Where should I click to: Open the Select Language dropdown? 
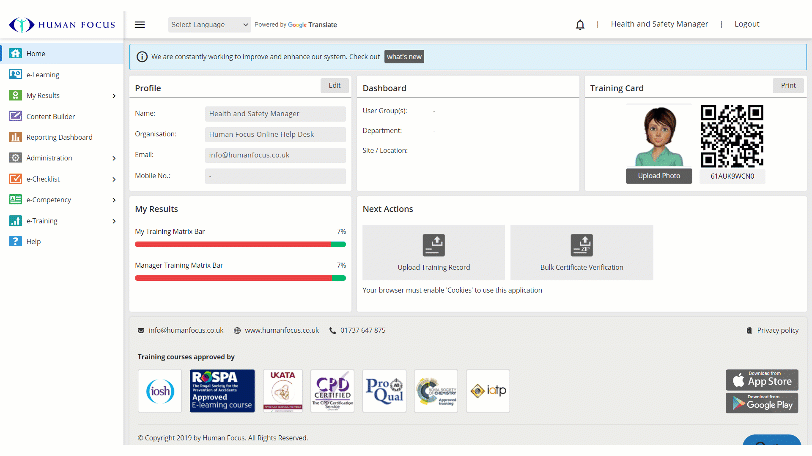click(209, 24)
